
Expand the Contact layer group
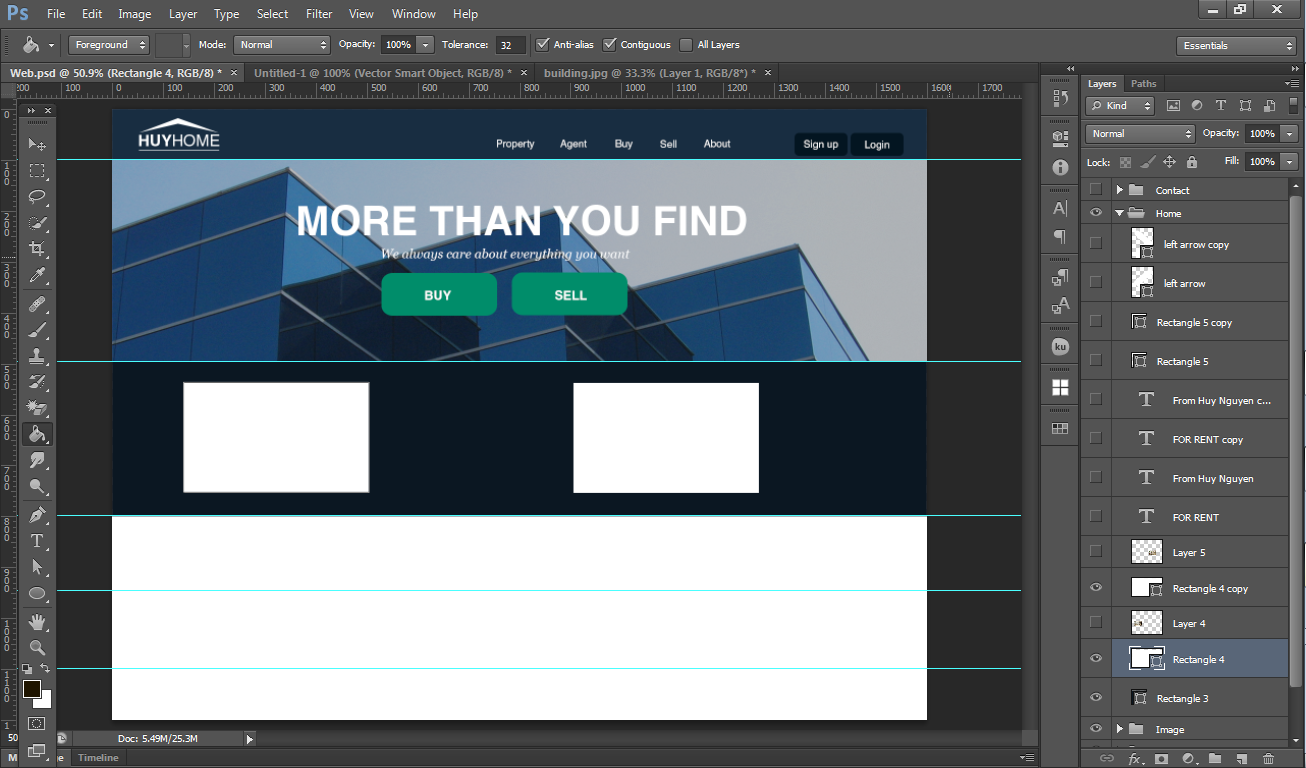1120,190
